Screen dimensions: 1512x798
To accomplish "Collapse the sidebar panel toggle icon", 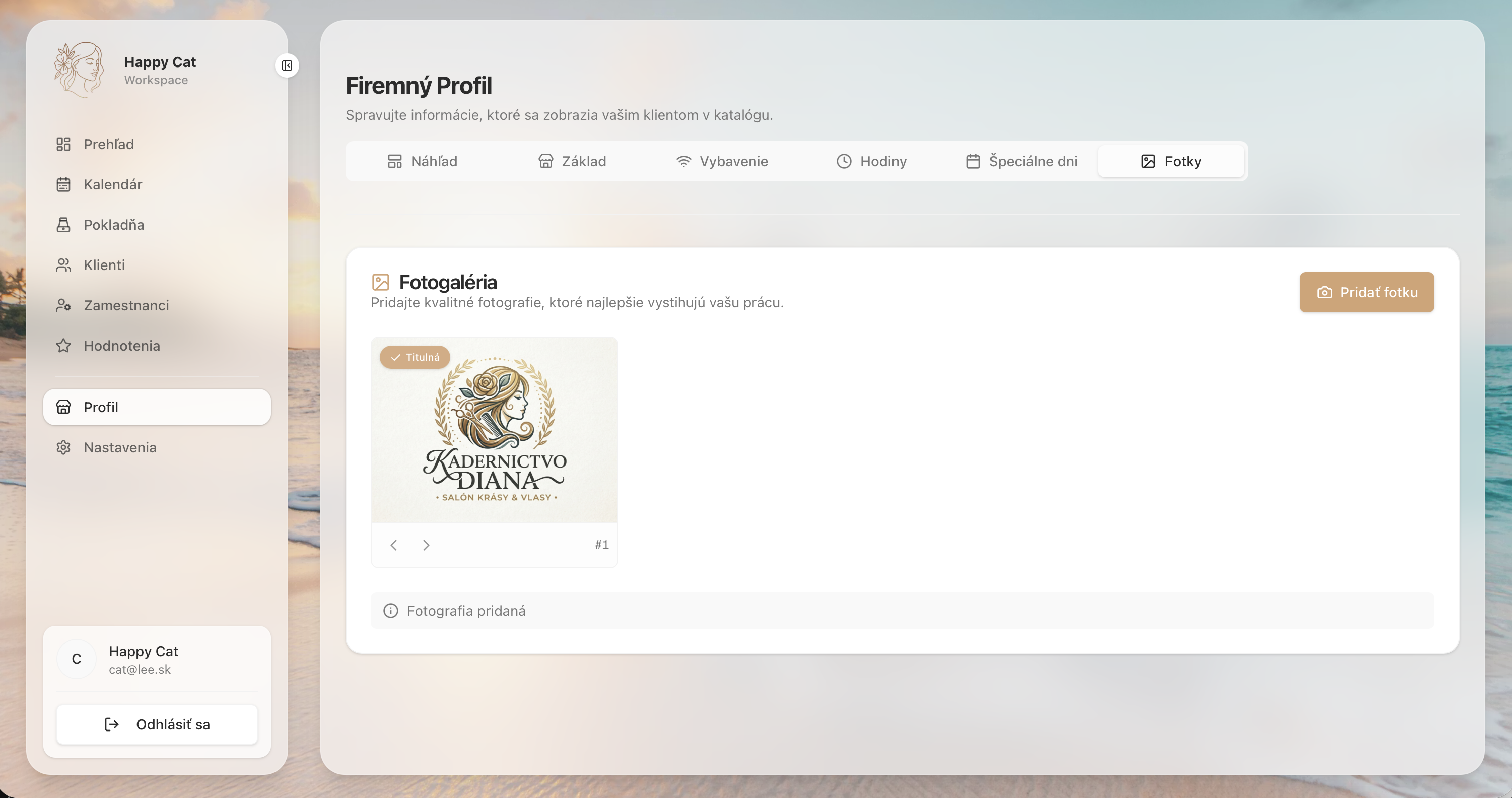I will tap(287, 65).
